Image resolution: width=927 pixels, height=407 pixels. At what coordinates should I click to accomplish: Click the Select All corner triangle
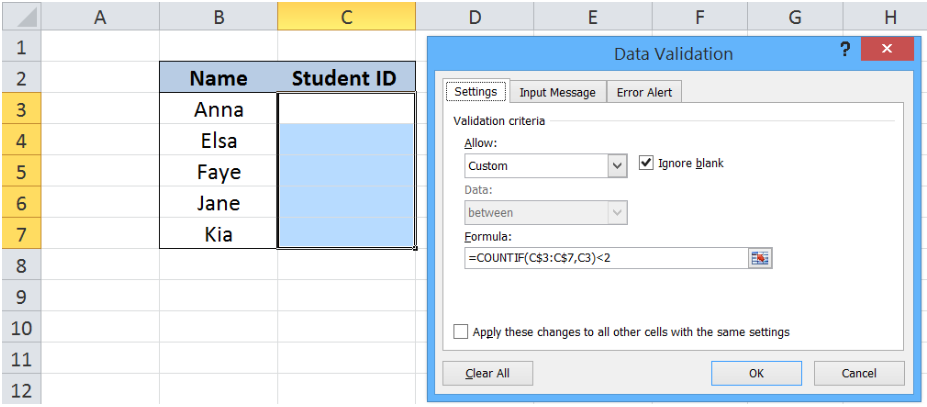[x=20, y=18]
